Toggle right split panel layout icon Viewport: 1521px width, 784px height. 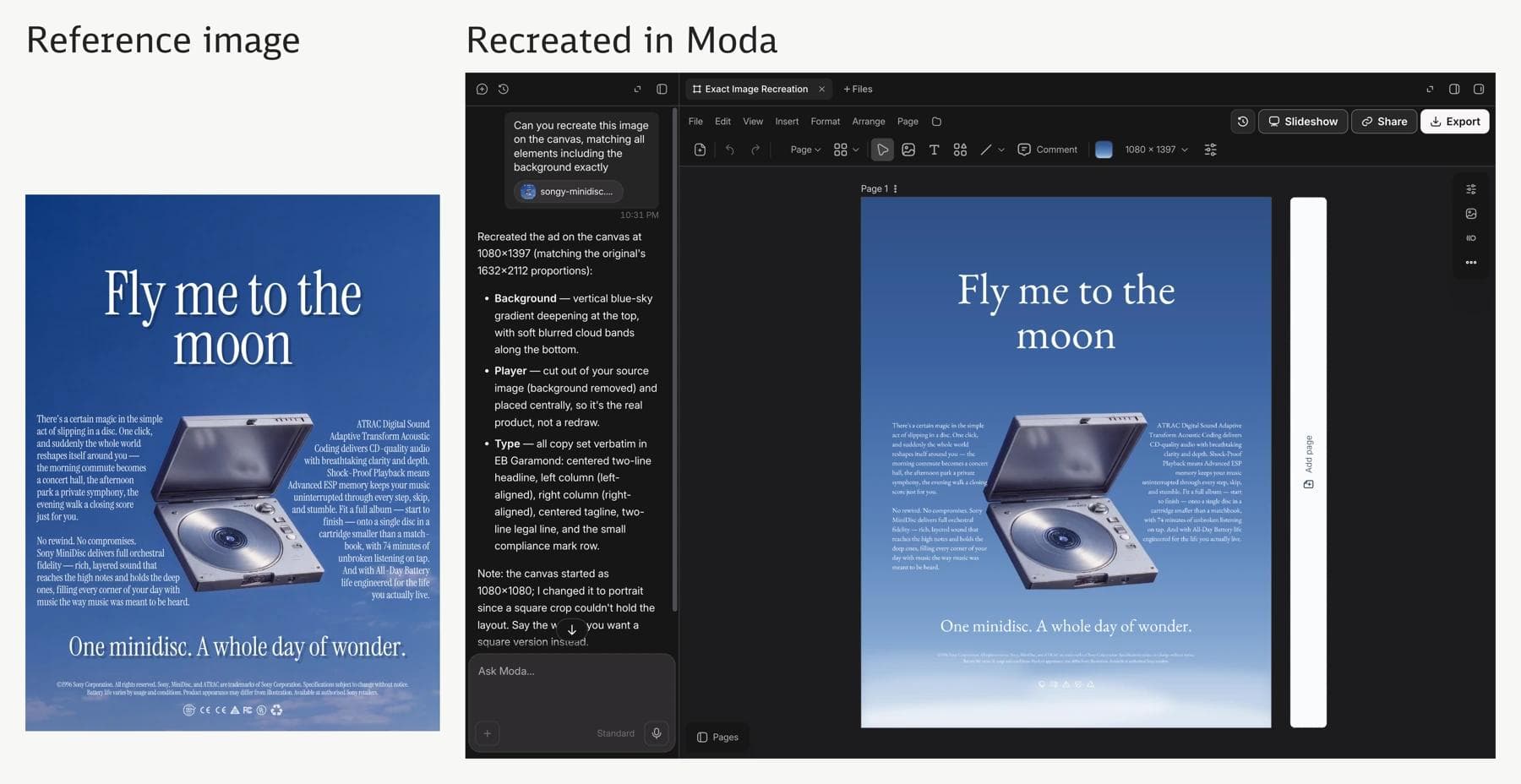click(x=1454, y=89)
